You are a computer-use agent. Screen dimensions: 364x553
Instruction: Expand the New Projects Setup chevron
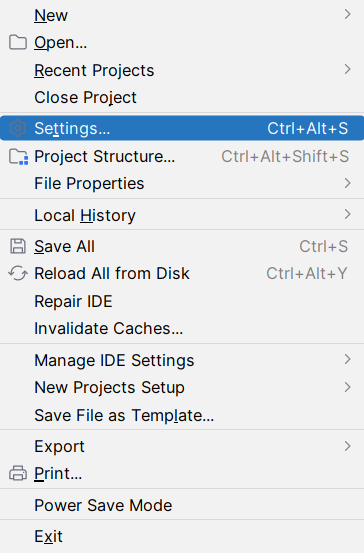347,387
